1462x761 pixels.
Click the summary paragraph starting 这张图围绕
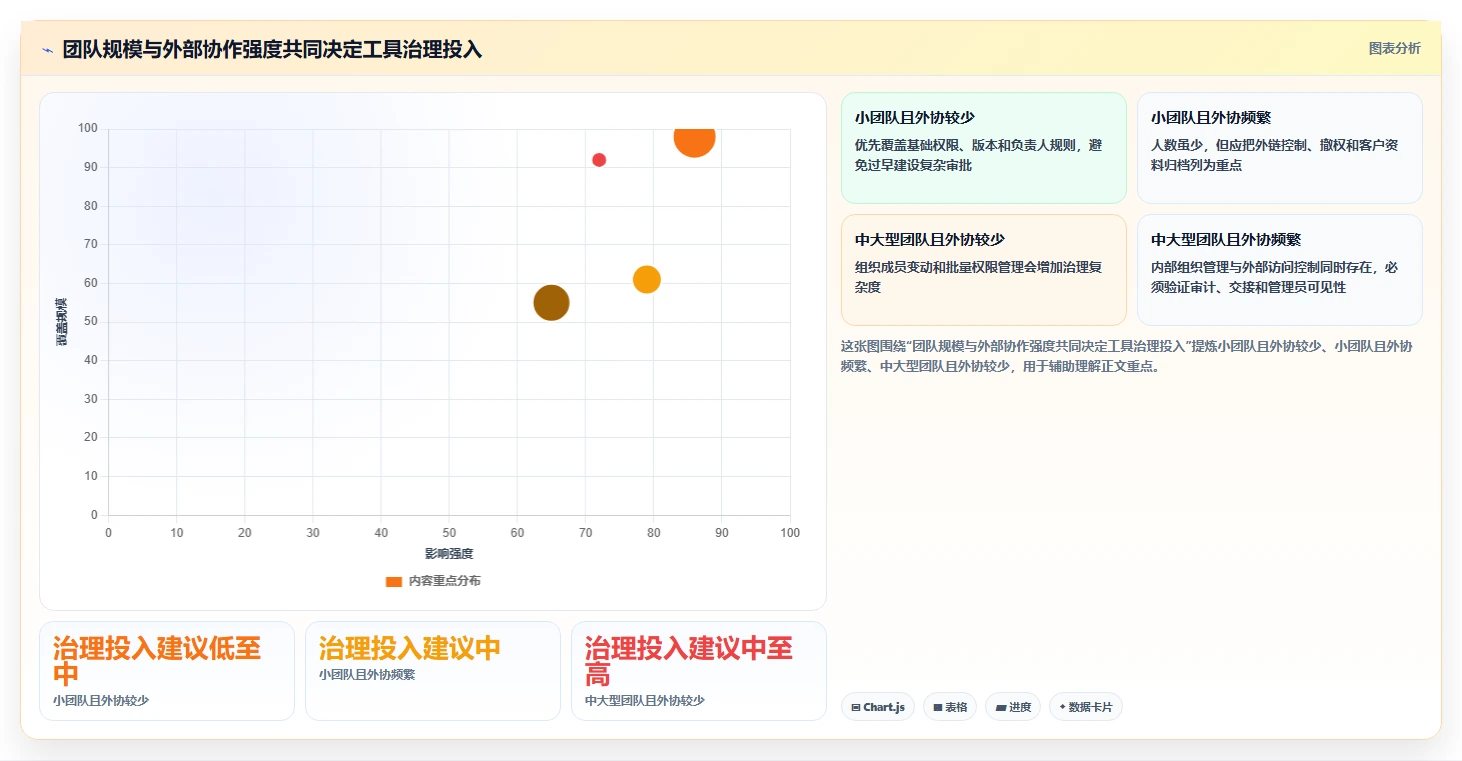click(1127, 356)
